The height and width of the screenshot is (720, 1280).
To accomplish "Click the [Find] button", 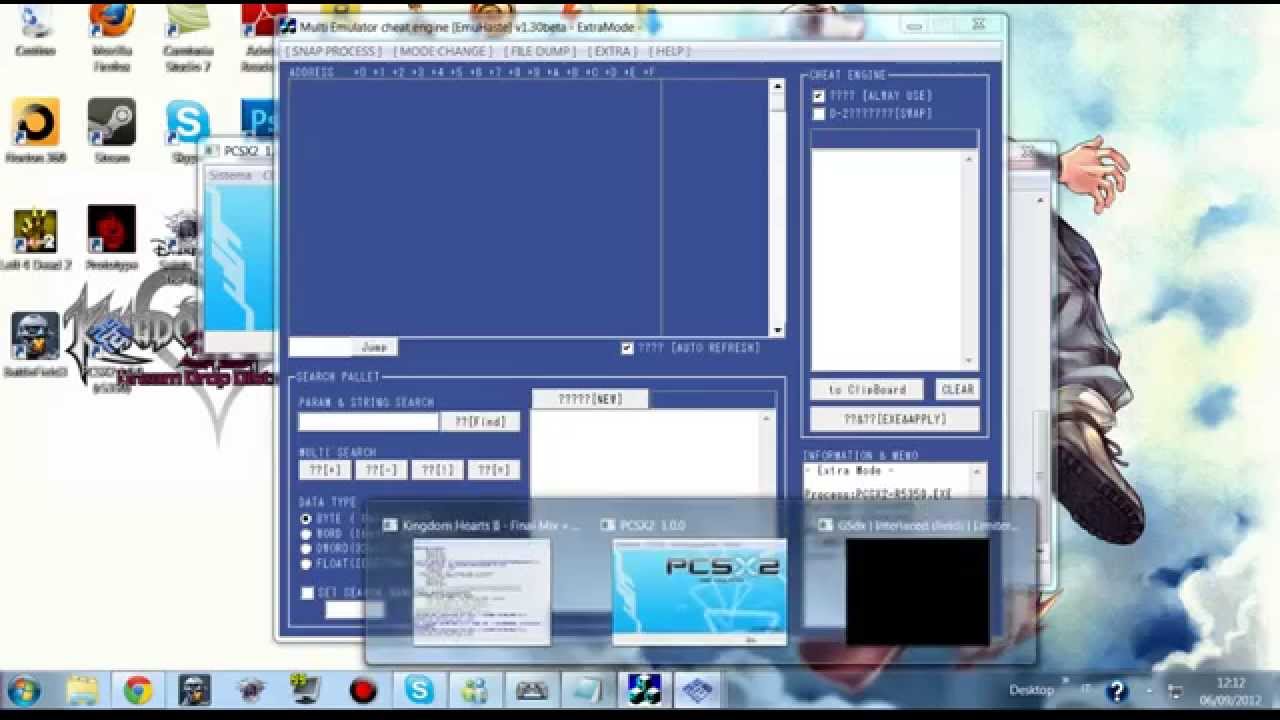I will pyautogui.click(x=480, y=422).
